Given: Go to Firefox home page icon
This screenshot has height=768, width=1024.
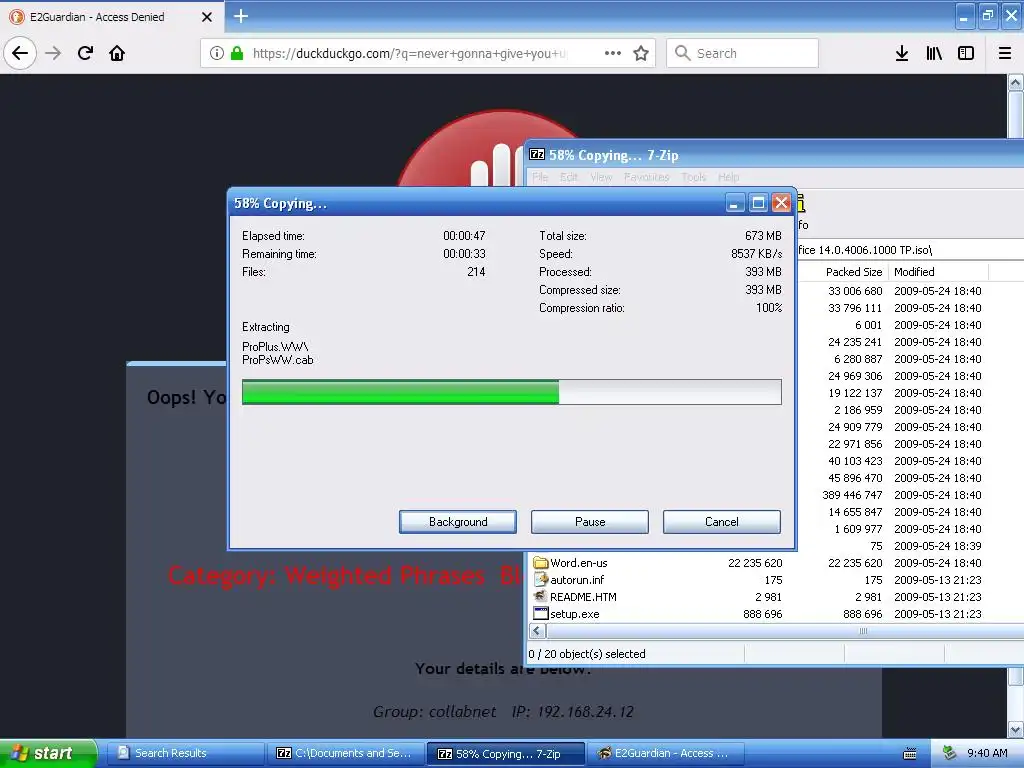Looking at the screenshot, I should click(117, 53).
